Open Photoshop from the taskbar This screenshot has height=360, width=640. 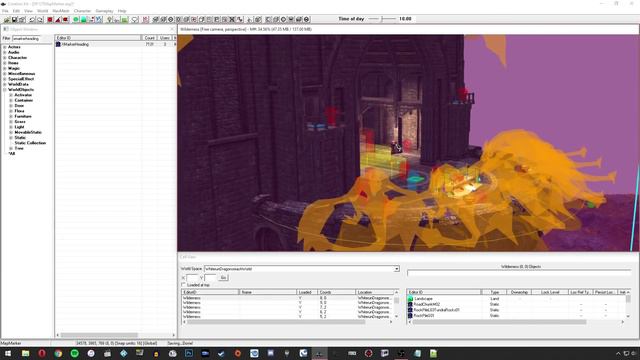pos(189,353)
